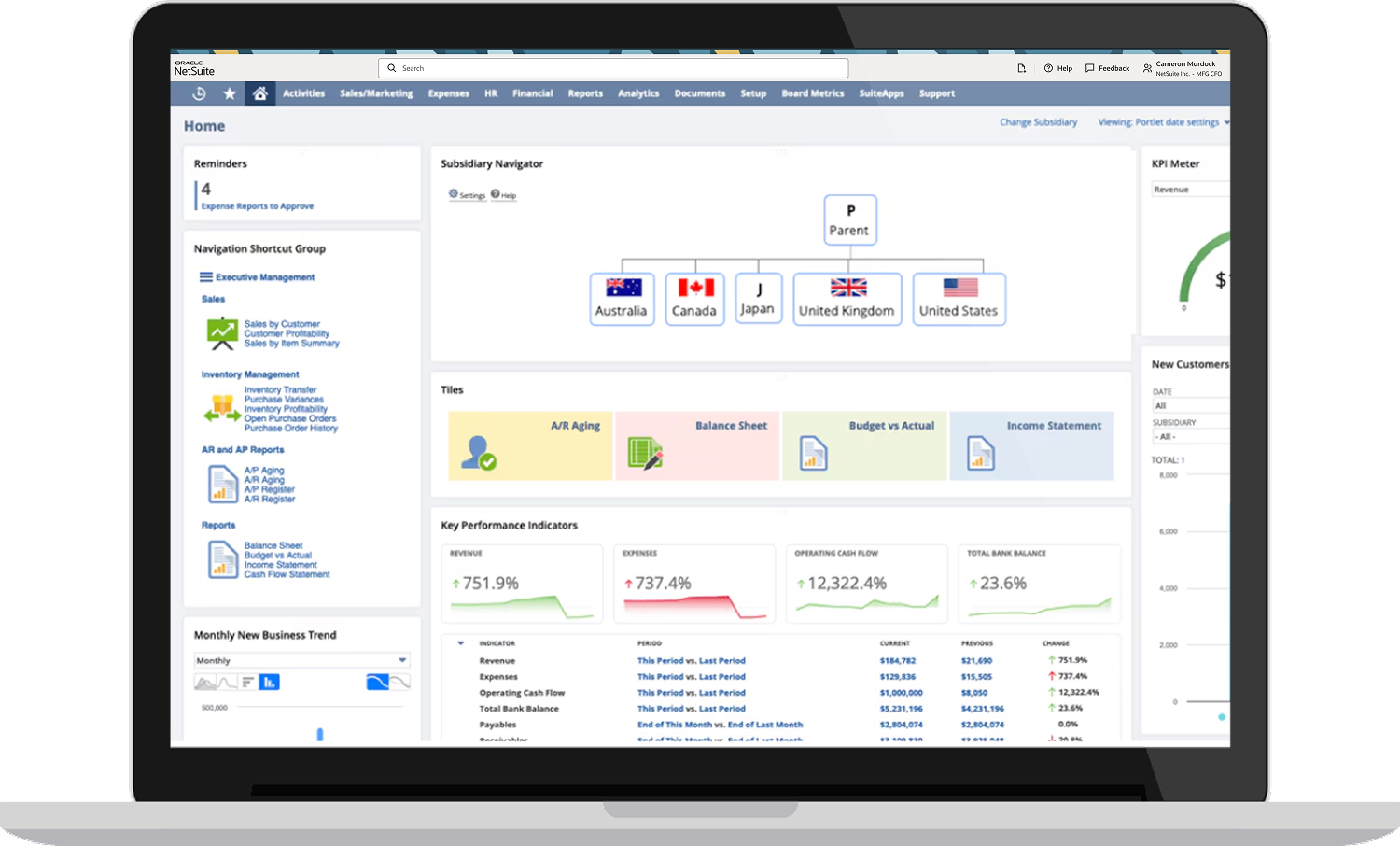
Task: Select the Australia subsidiary flag
Action: [x=623, y=288]
